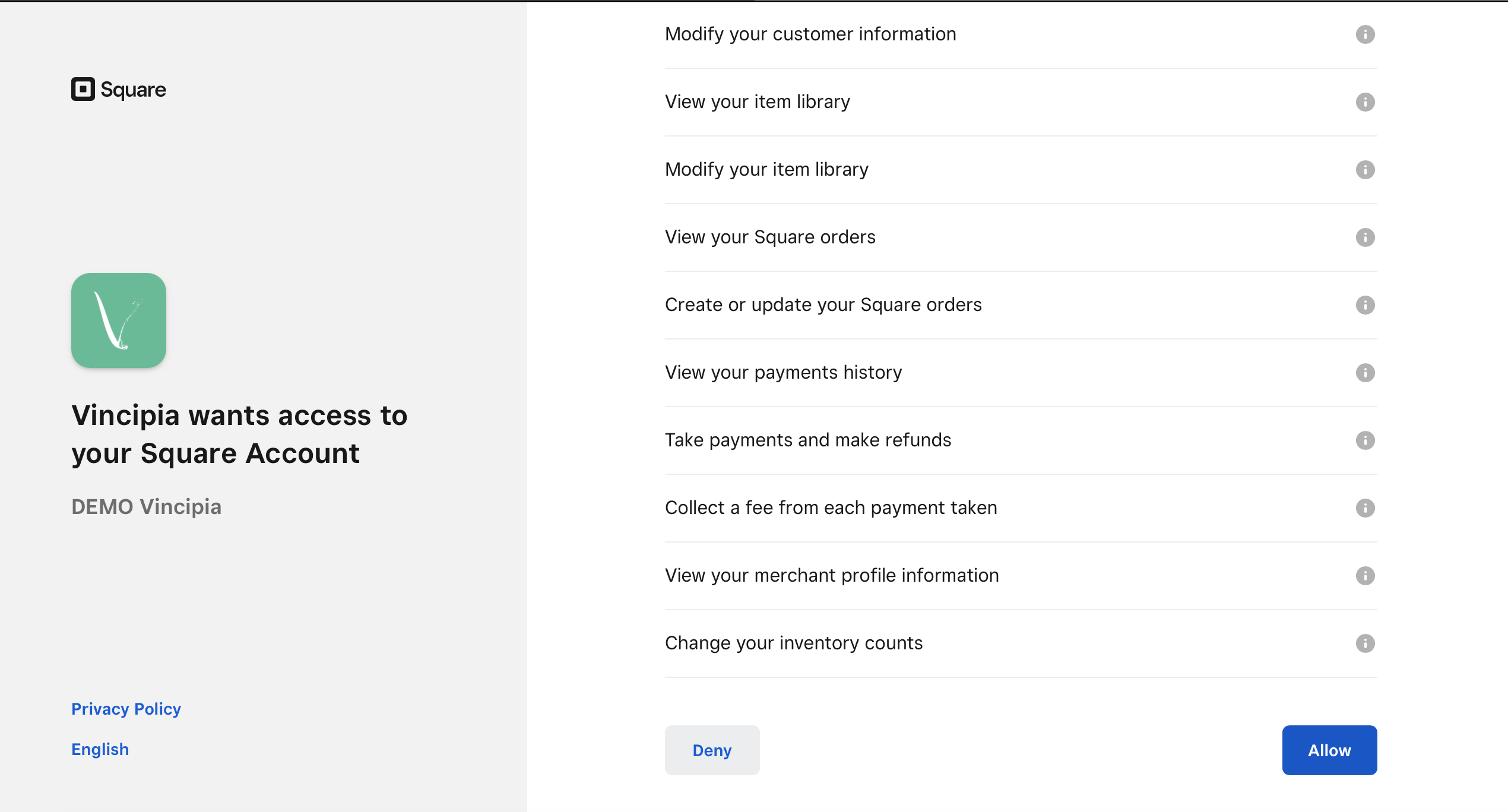
Task: Click info icon for Create or update Square orders
Action: tap(1365, 305)
